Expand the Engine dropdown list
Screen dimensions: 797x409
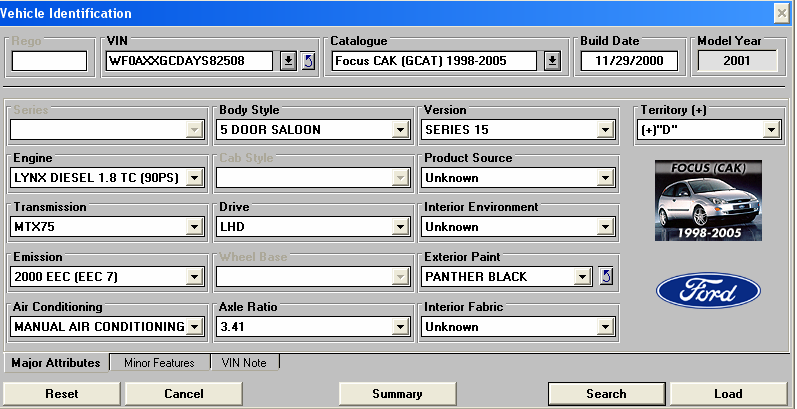pyautogui.click(x=194, y=178)
